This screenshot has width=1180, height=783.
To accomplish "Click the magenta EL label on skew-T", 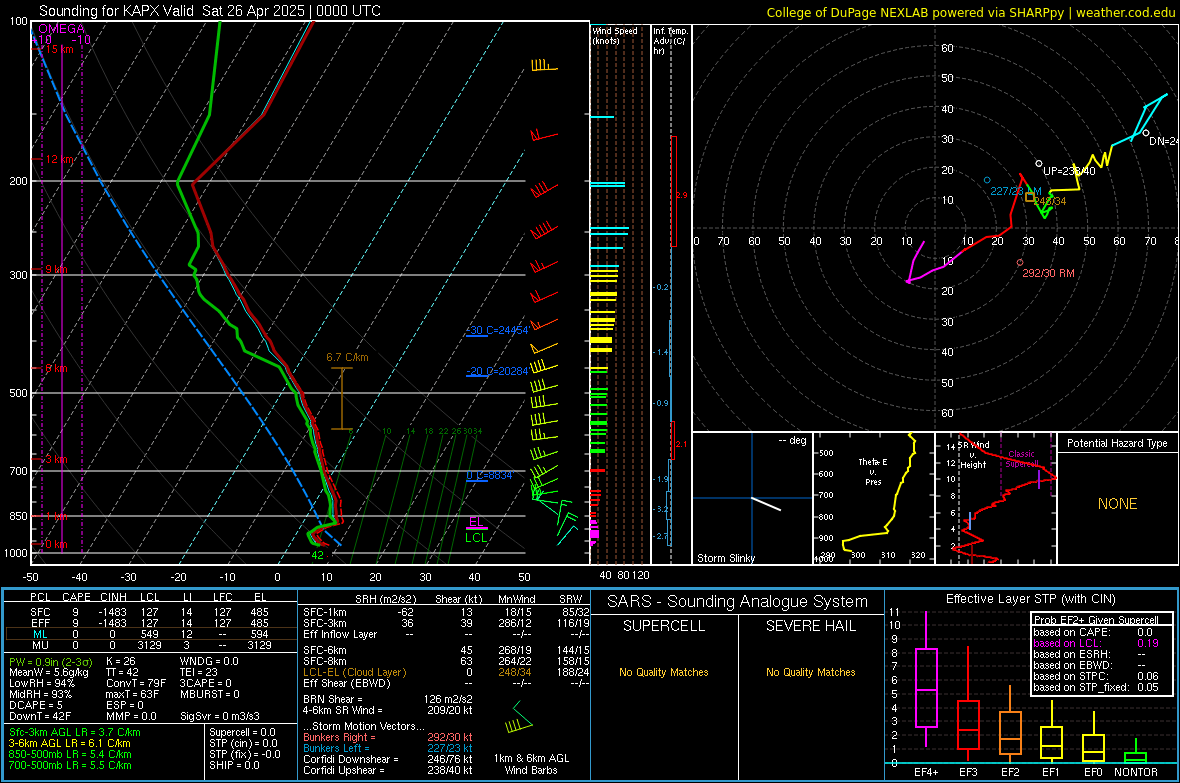I will [476, 522].
